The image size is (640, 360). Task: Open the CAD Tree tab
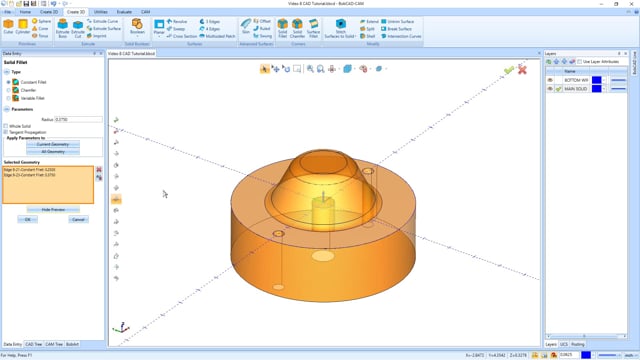[33, 344]
